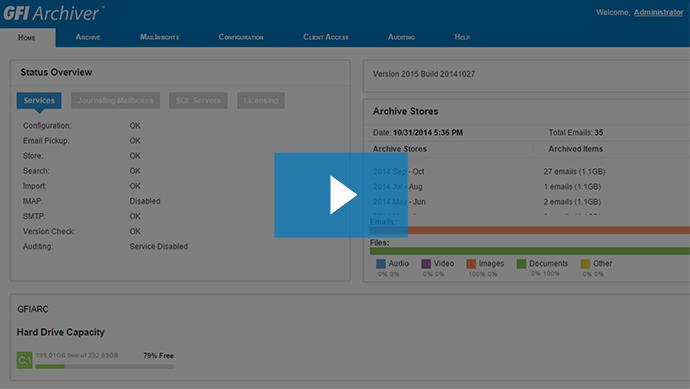Click the Audio legend color swatch
This screenshot has height=389, width=690.
pos(381,264)
